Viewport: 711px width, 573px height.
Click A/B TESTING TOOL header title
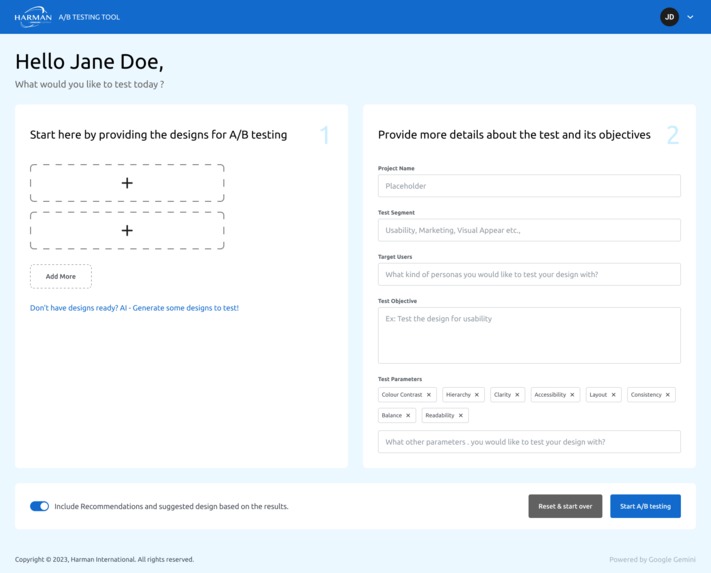click(89, 17)
